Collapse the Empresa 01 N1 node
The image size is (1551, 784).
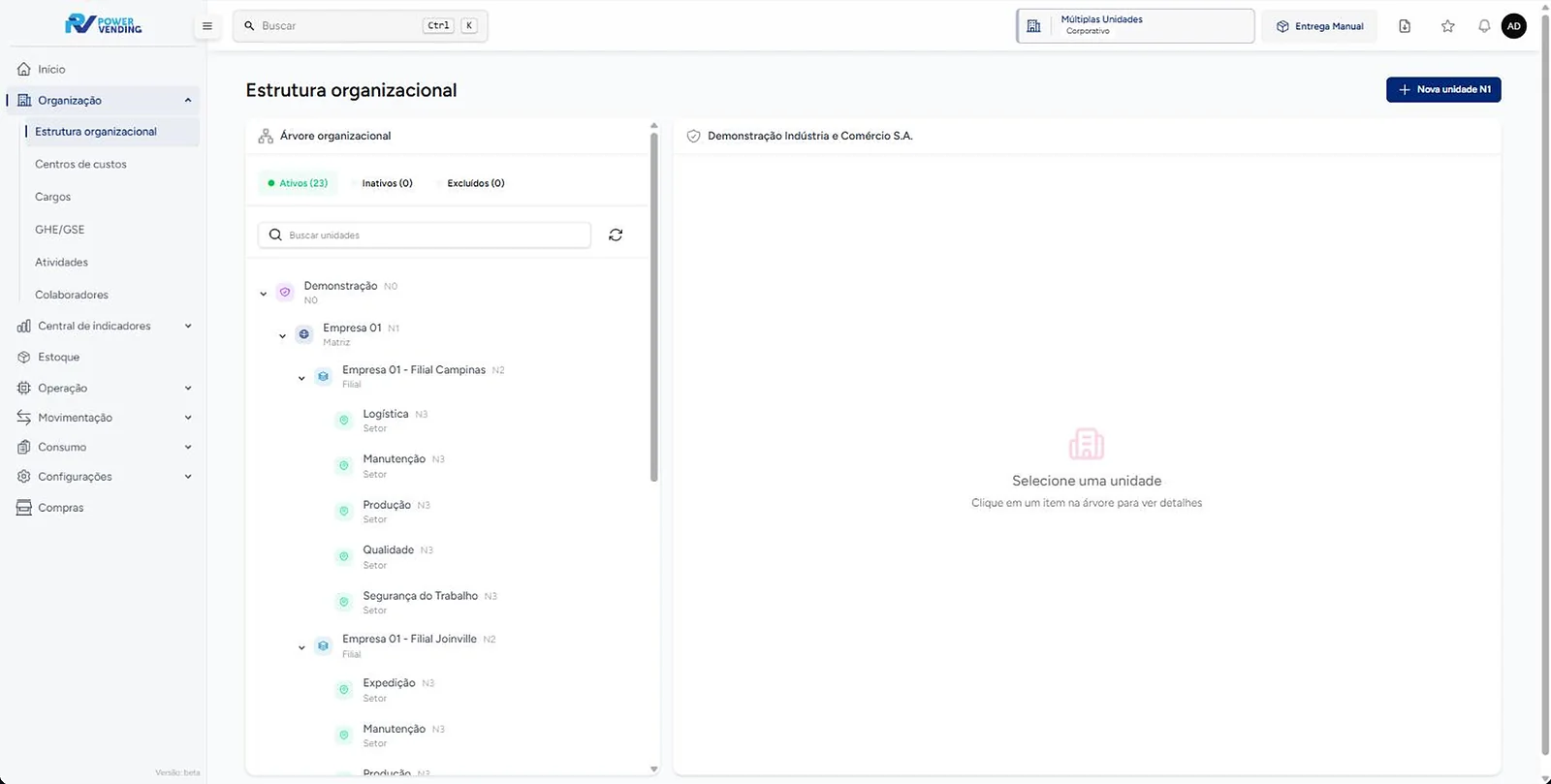pyautogui.click(x=283, y=336)
